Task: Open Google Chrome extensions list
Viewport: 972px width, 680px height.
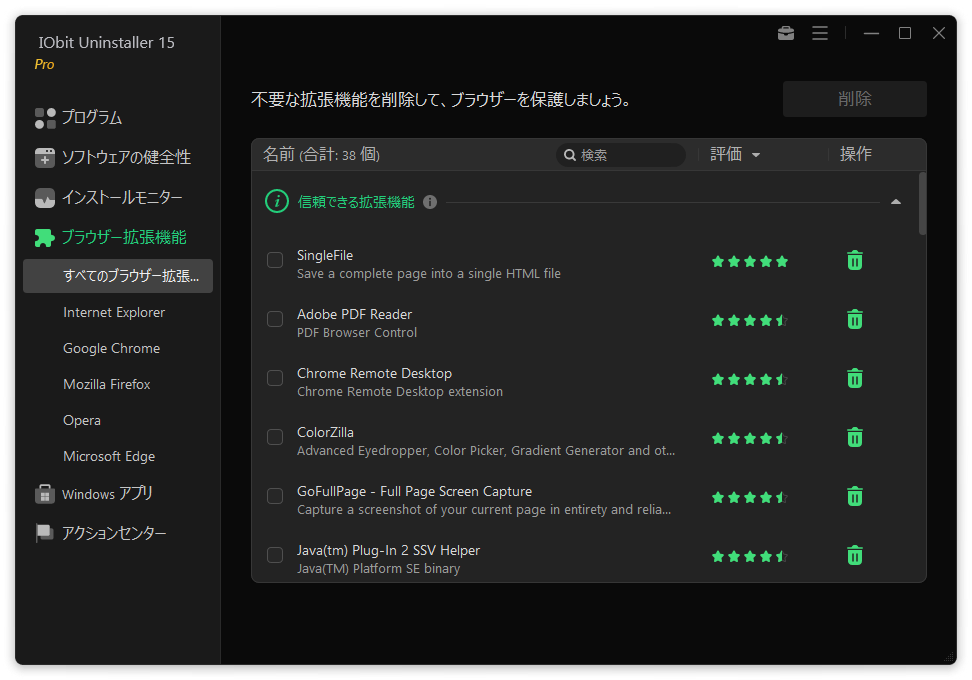Action: pos(111,349)
